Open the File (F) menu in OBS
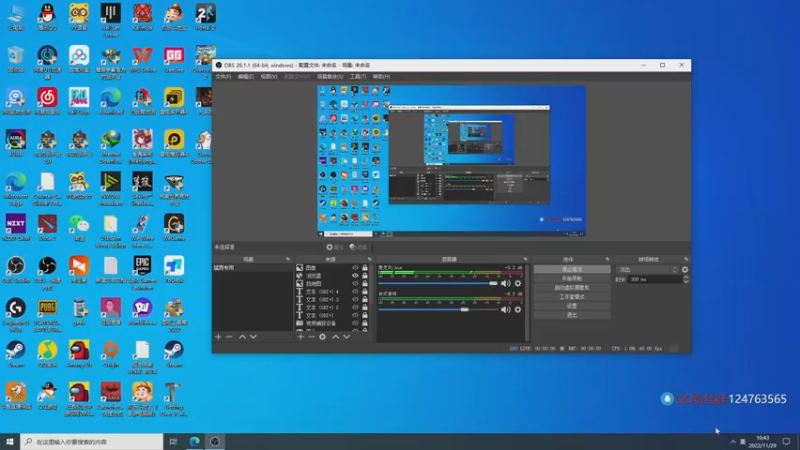800x450 pixels. (223, 77)
